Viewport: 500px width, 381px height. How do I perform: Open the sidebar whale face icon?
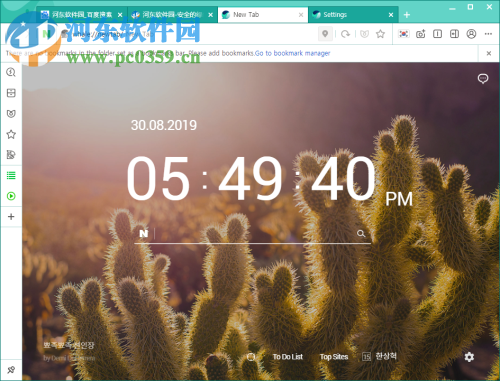point(11,114)
